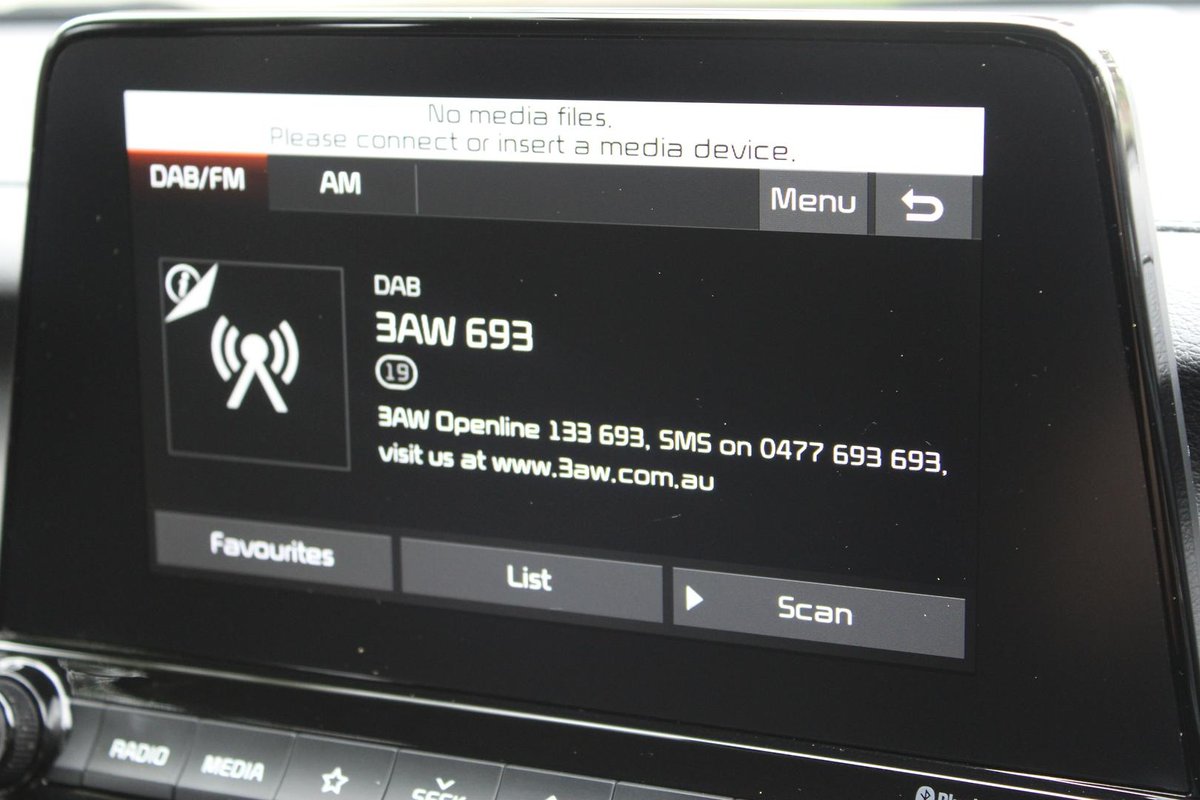Switch to the DAB/FM tab
The height and width of the screenshot is (800, 1200).
(x=197, y=179)
